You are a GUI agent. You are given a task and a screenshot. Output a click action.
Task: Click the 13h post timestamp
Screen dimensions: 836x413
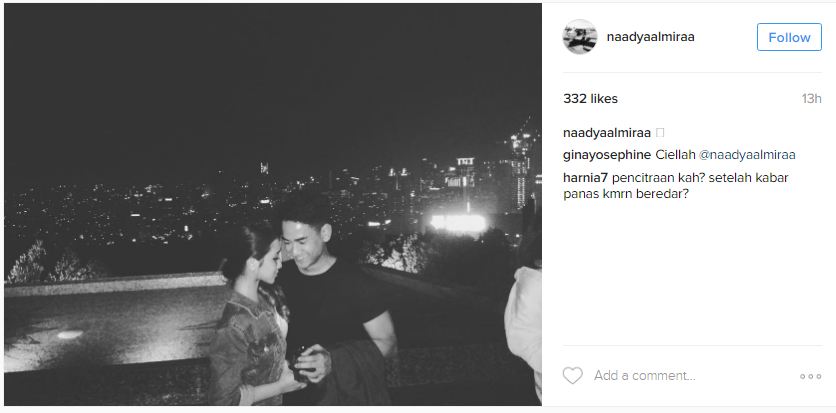tap(811, 99)
